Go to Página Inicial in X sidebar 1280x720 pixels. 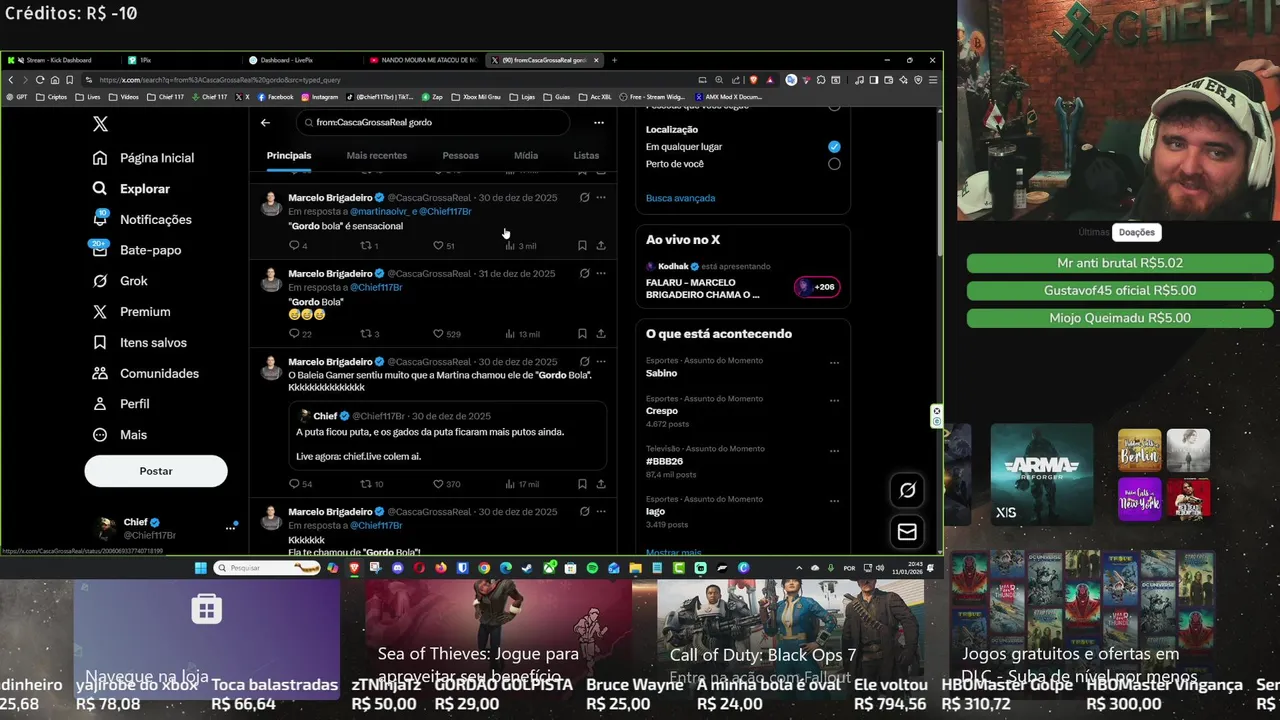[144, 158]
